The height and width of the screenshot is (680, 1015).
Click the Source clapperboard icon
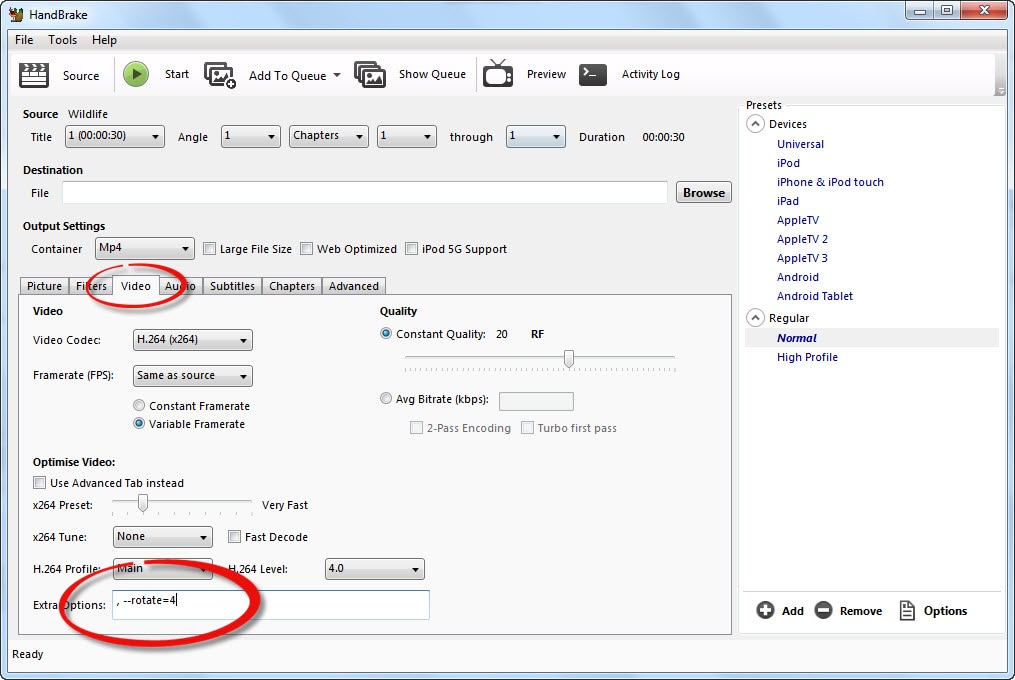[x=34, y=75]
